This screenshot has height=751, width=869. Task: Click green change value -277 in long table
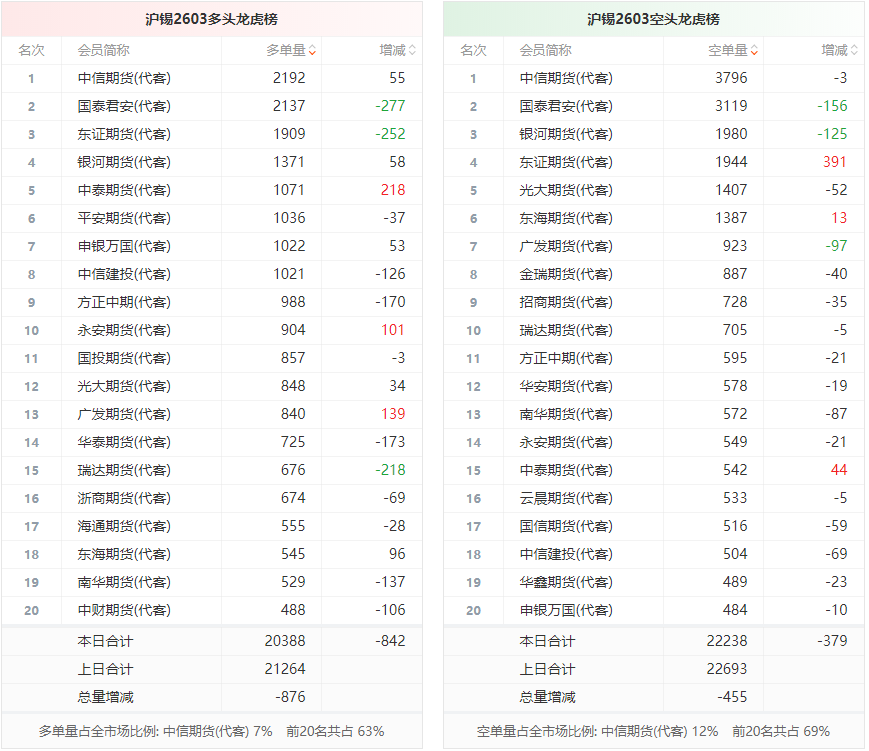390,106
